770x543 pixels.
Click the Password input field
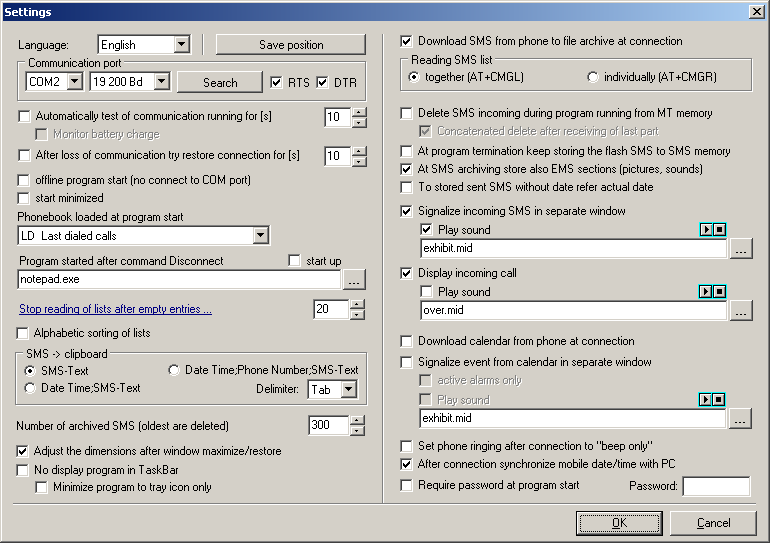pyautogui.click(x=715, y=486)
